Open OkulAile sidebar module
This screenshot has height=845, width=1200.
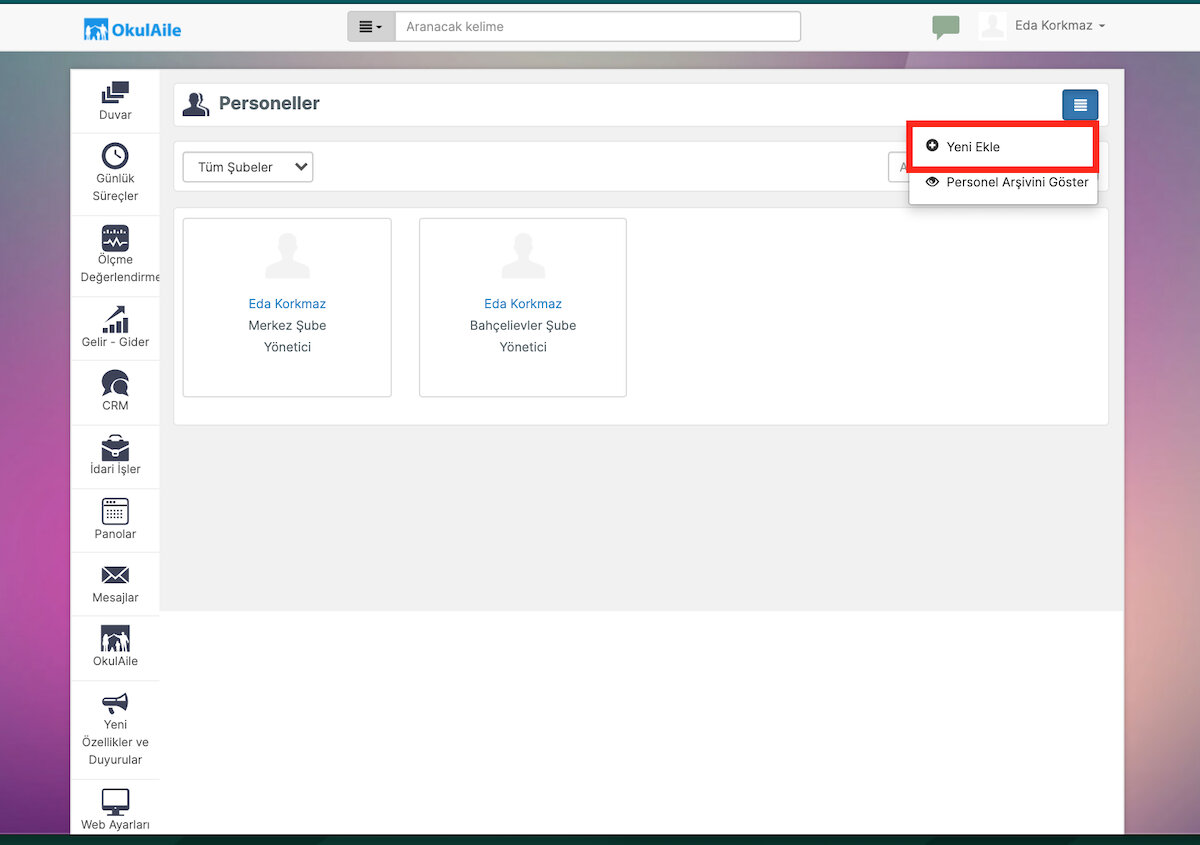click(x=115, y=647)
